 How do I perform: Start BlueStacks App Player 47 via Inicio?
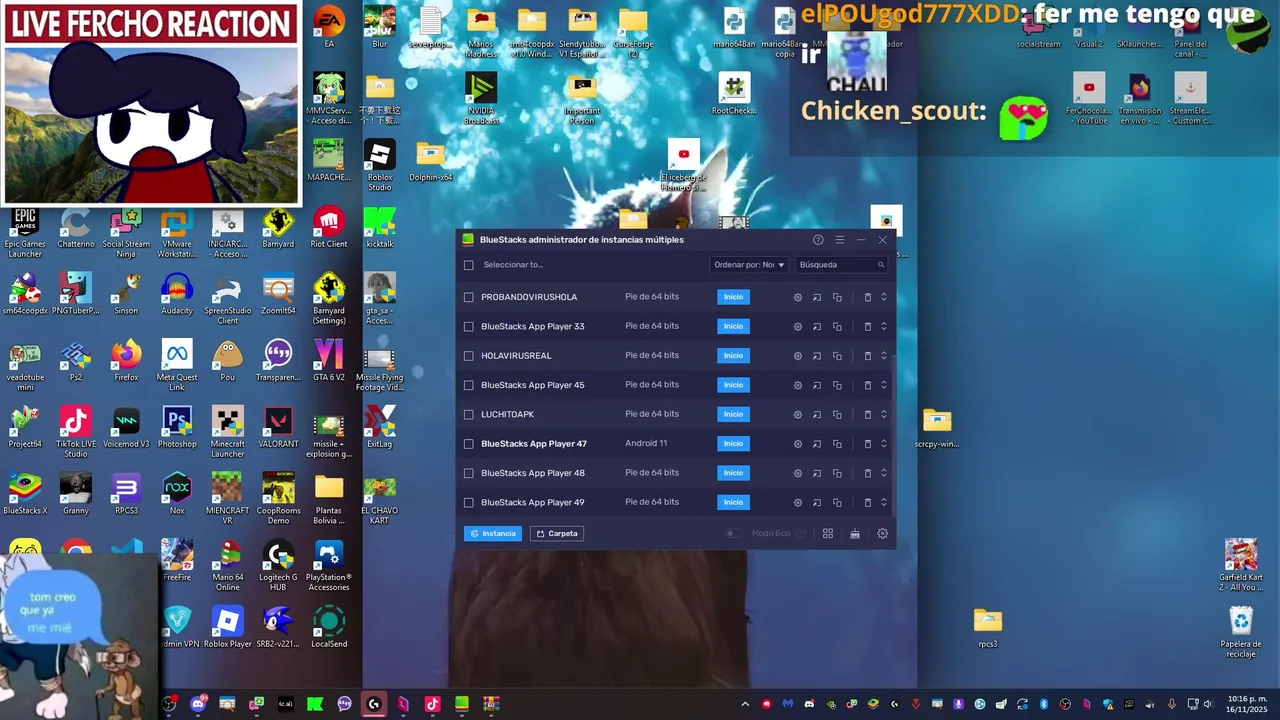(733, 444)
